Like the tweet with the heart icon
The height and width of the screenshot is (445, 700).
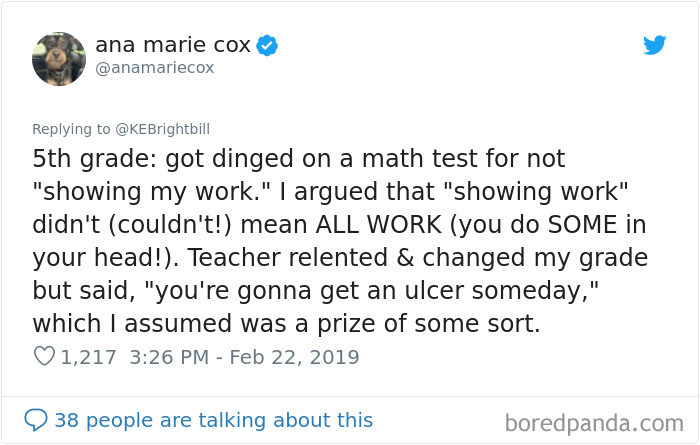(x=43, y=357)
